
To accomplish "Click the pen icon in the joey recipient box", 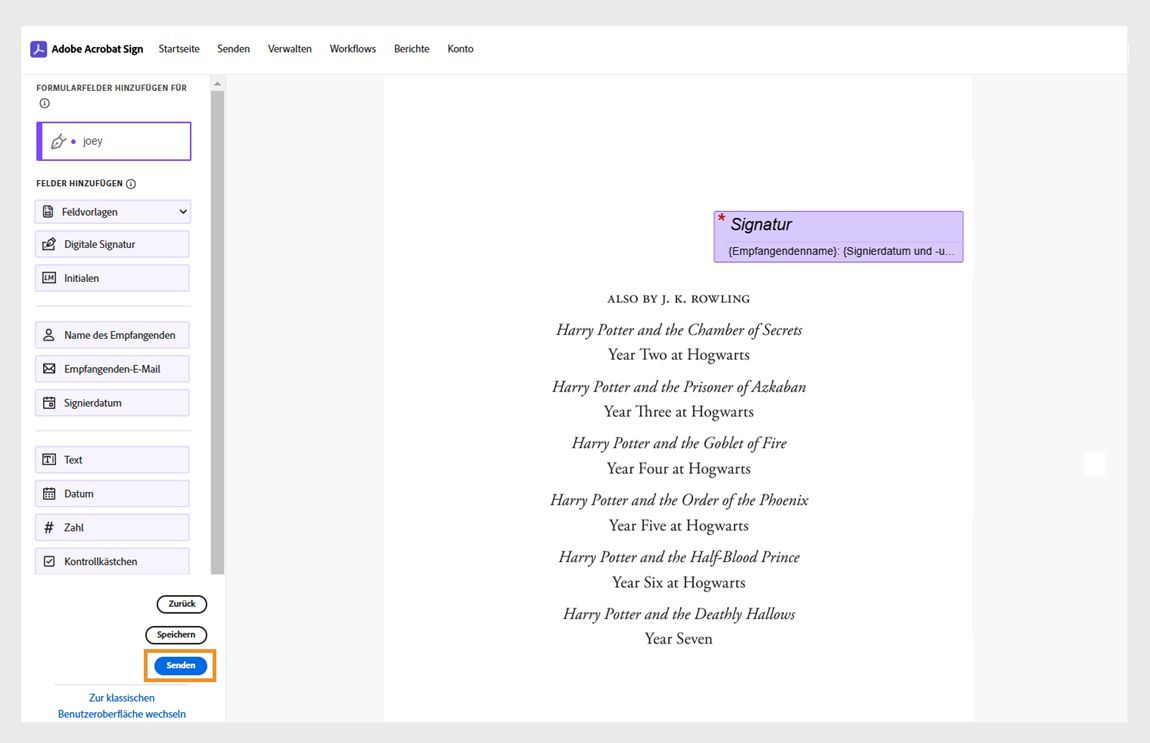I will [59, 142].
